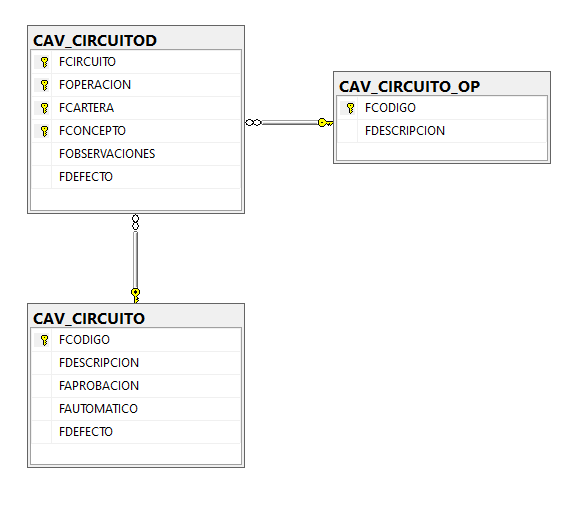Click the primary key icon beside FCIRCUITO

point(44,62)
